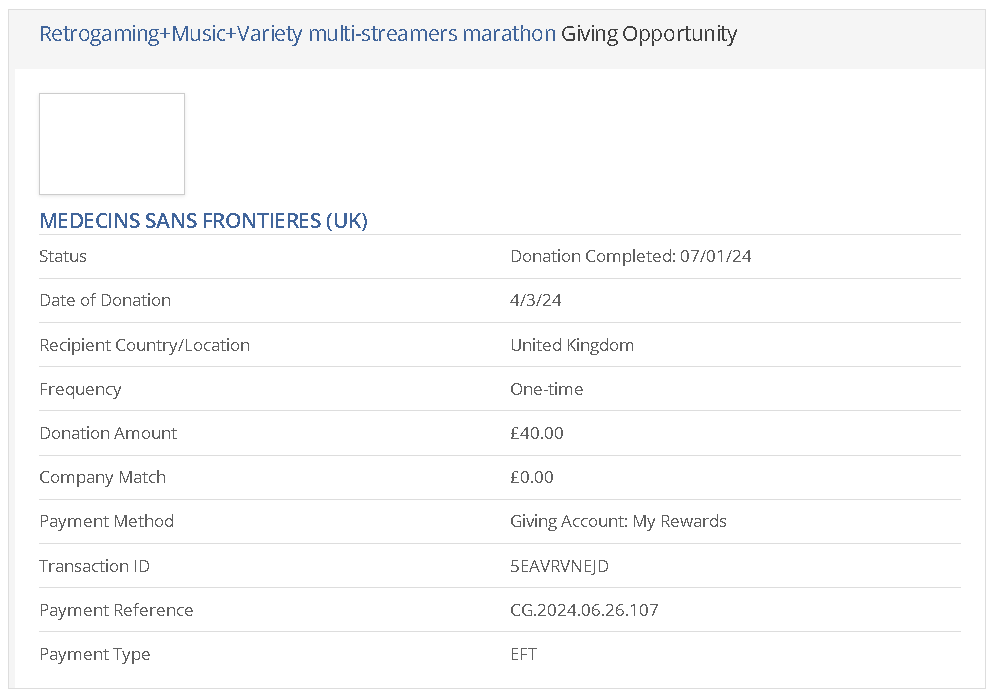The width and height of the screenshot is (997, 694).
Task: Click the Donation Completed status value
Action: click(x=630, y=256)
